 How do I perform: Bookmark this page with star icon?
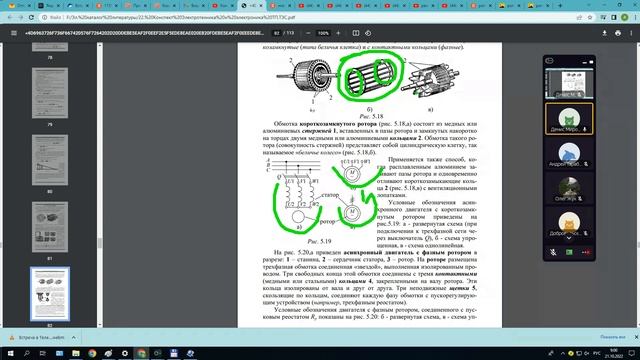[x=590, y=18]
